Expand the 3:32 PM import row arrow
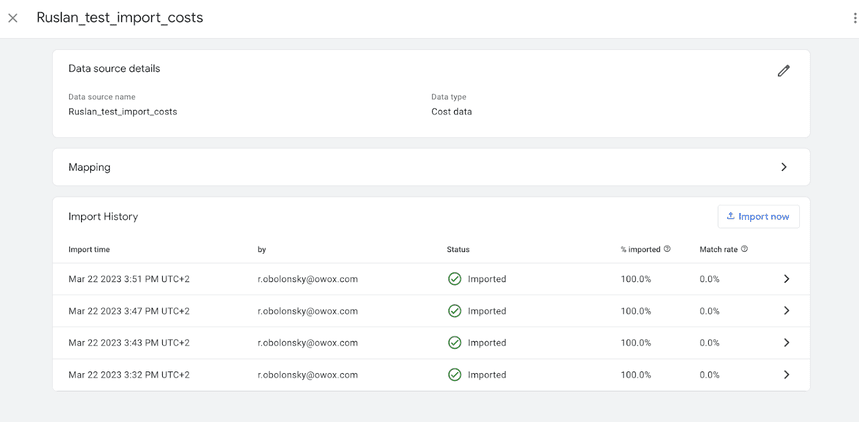Screen dimensions: 859x422 tap(786, 375)
